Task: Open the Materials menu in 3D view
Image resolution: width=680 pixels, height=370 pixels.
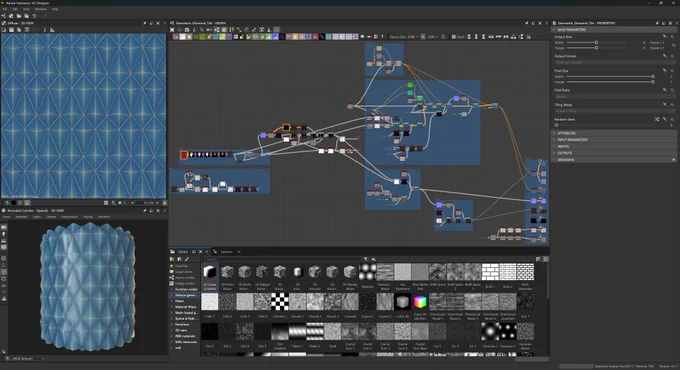Action: pyautogui.click(x=21, y=216)
